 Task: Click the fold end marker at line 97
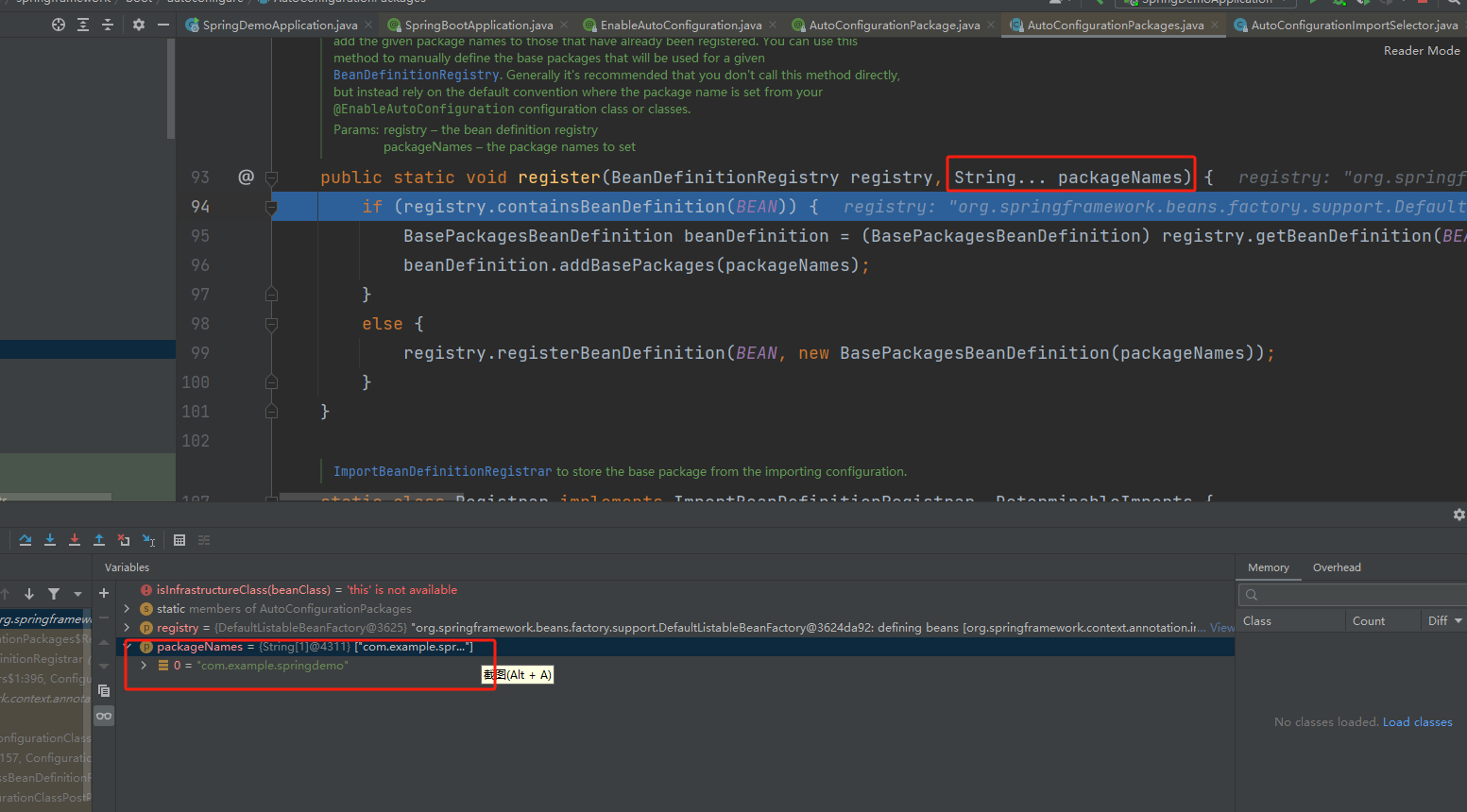click(271, 295)
